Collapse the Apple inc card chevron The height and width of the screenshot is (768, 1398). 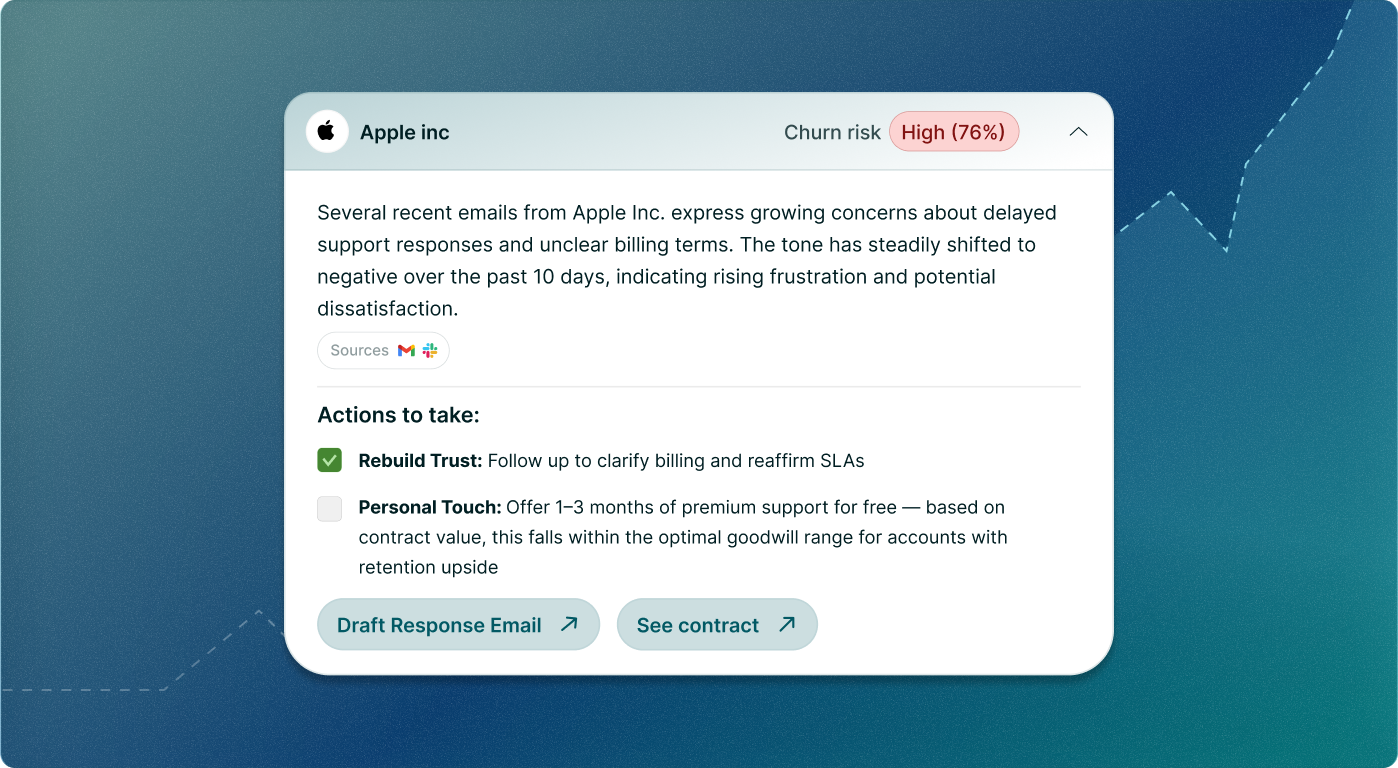click(1078, 132)
